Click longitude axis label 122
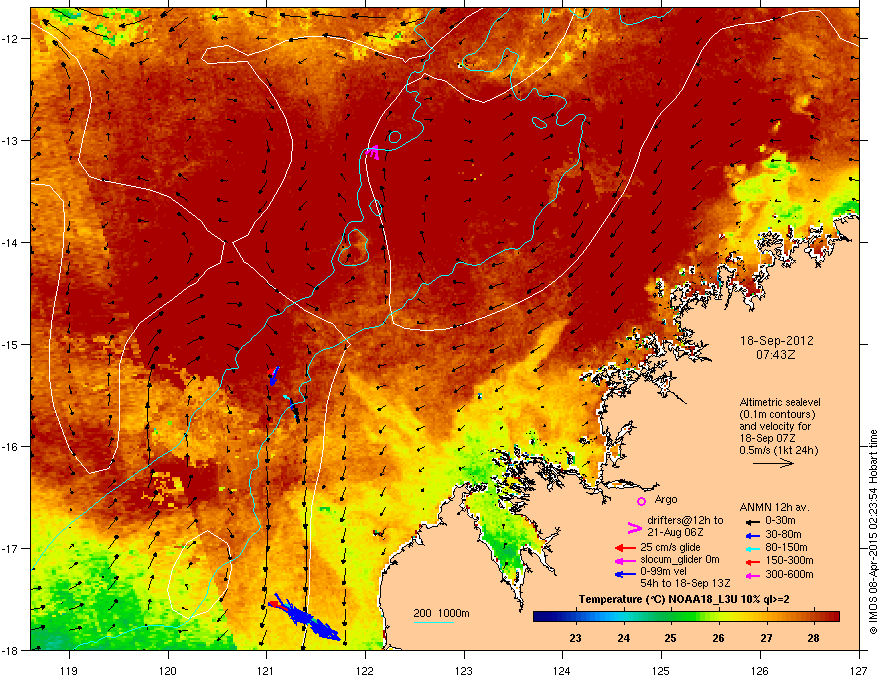Screen dimensions: 880x680 [x=365, y=670]
